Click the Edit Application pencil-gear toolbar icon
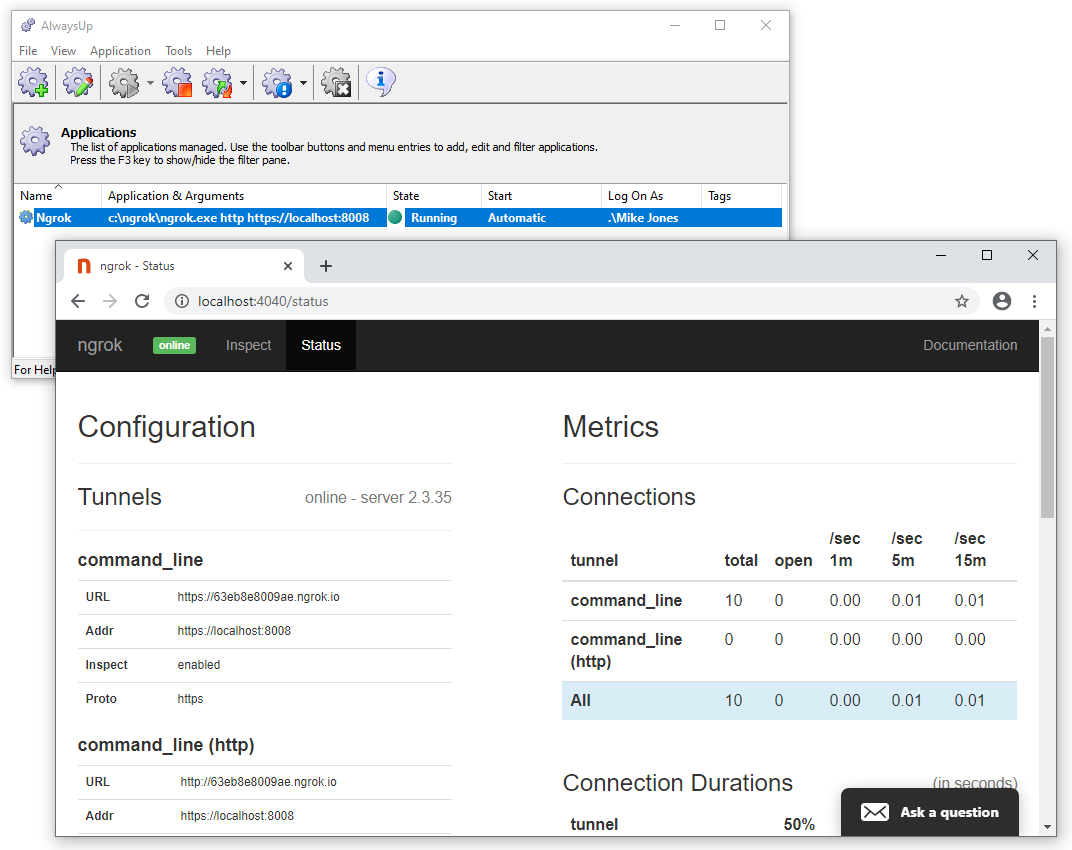This screenshot has width=1072, height=850. (78, 82)
